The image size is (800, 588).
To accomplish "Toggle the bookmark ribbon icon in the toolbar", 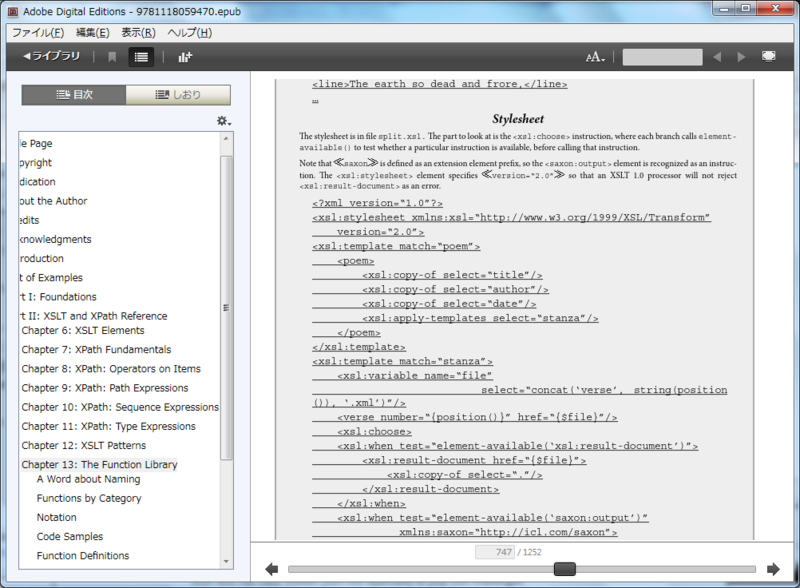I will [114, 57].
